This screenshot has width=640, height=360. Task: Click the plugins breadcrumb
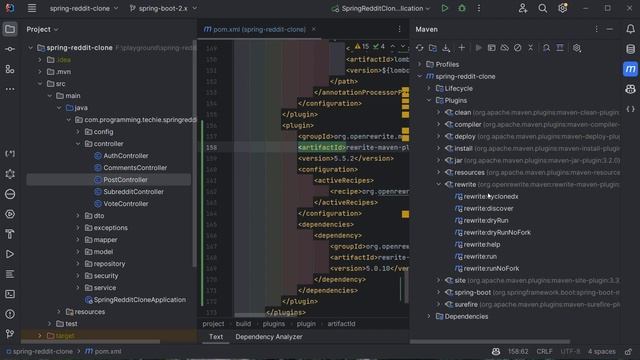273,324
